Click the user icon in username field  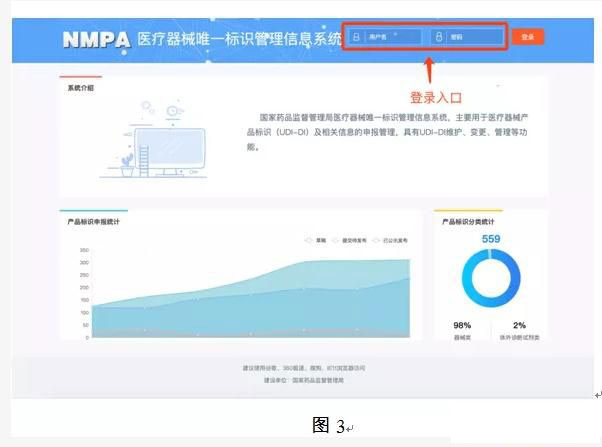click(357, 38)
